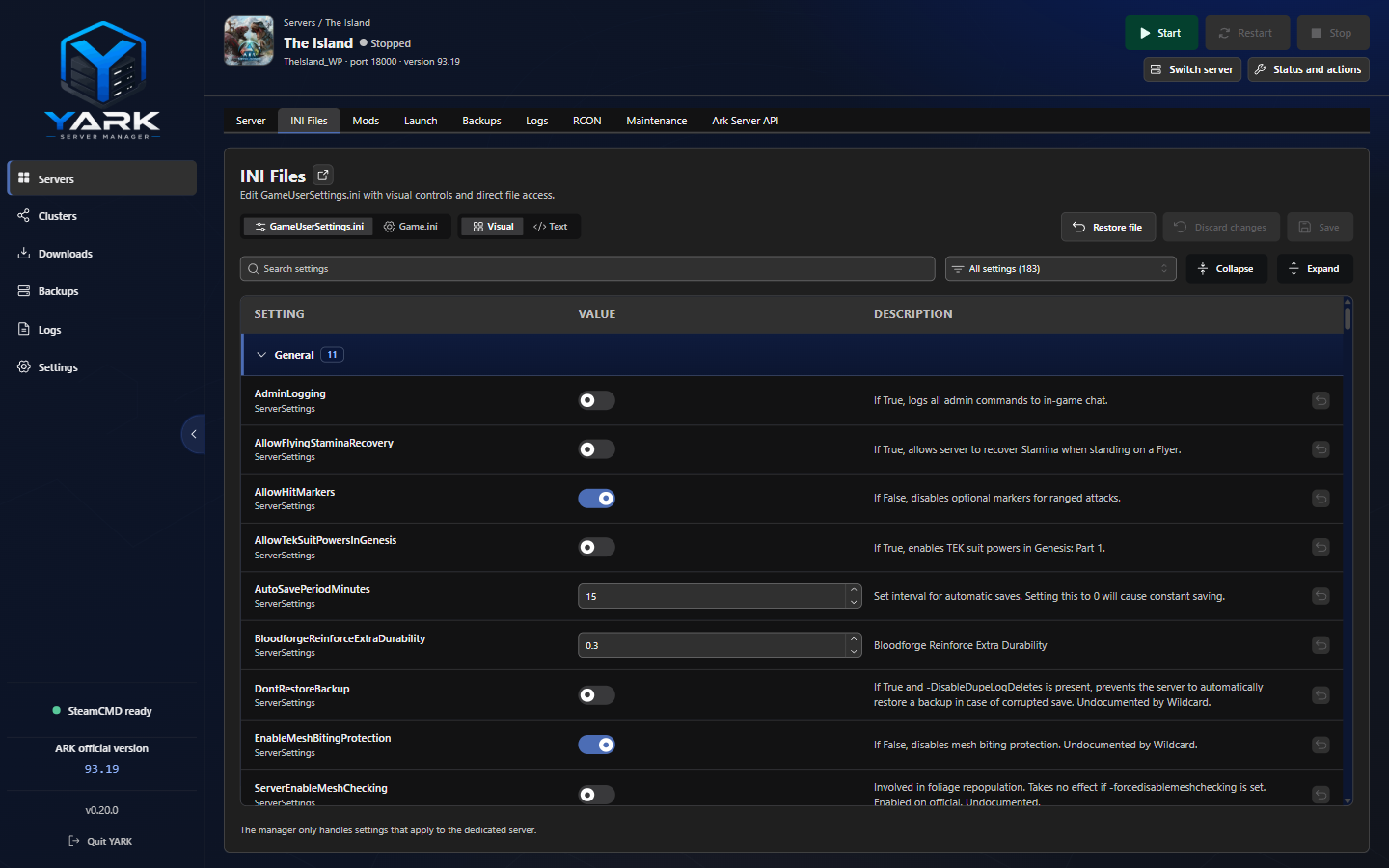The height and width of the screenshot is (868, 1389).
Task: Switch to Text editing mode
Action: [551, 227]
